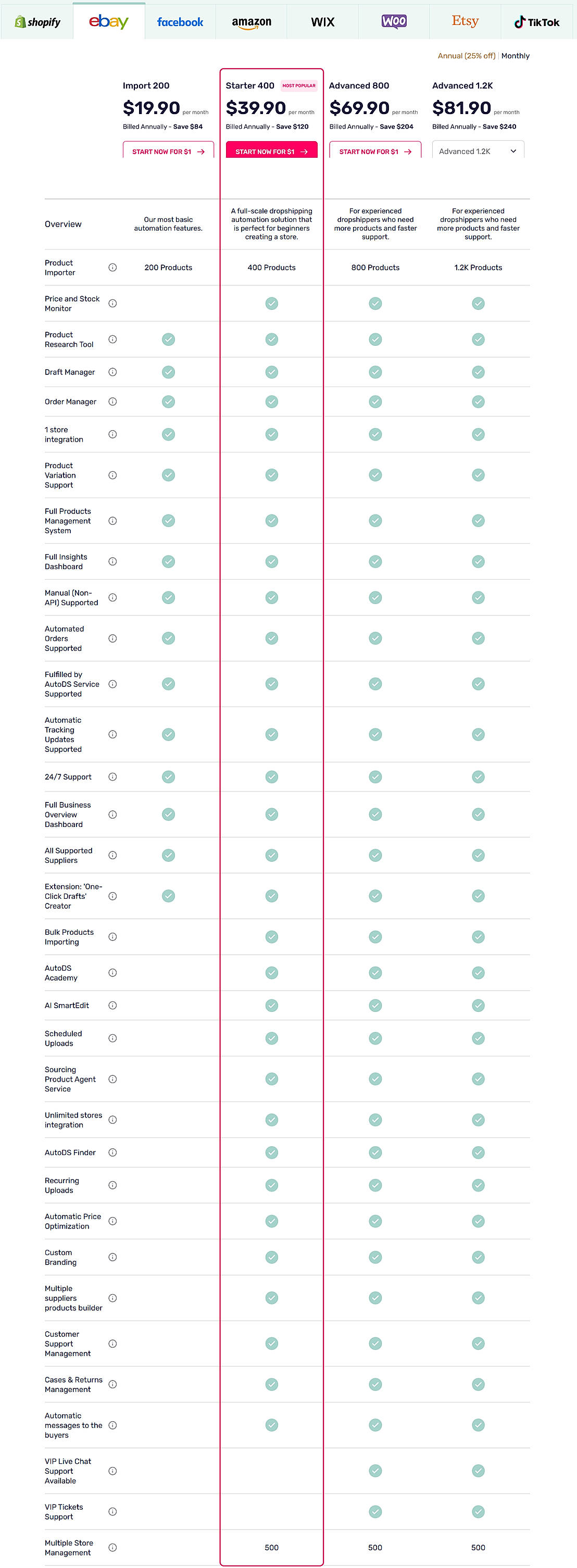Image resolution: width=577 pixels, height=1568 pixels.
Task: Switch billing to Monthly
Action: click(515, 56)
